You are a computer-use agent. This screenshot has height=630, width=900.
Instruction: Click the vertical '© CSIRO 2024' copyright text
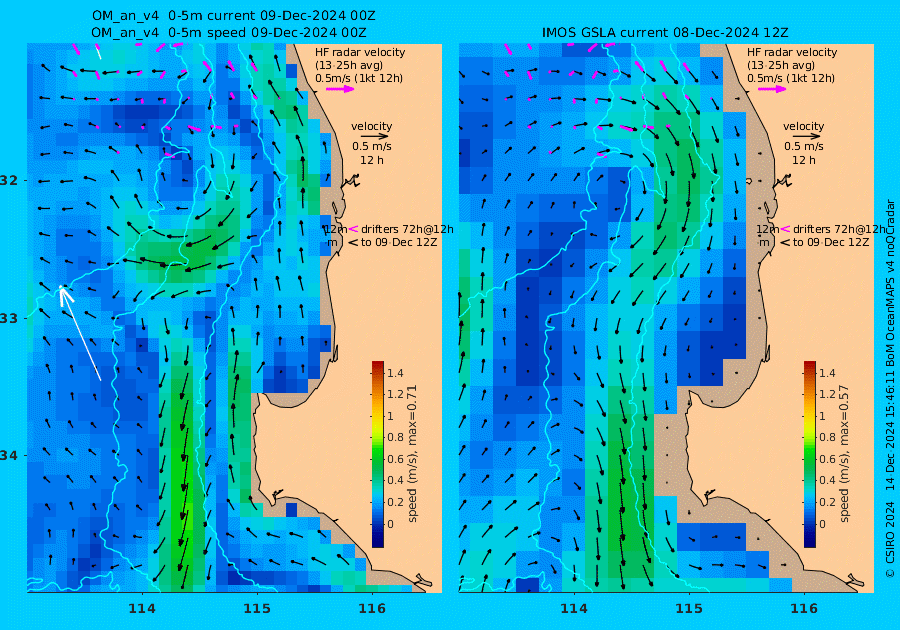pos(890,539)
